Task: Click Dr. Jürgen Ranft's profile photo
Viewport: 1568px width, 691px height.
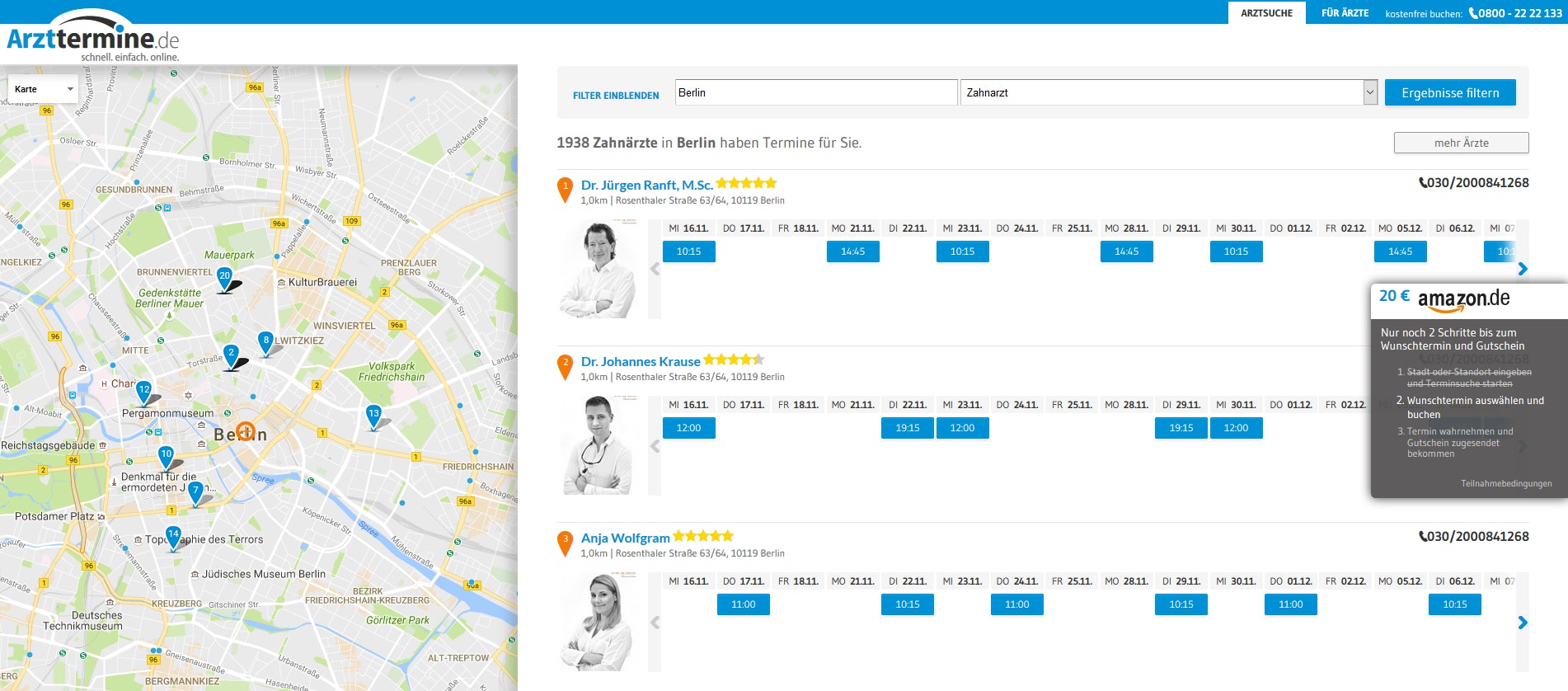Action: 599,270
